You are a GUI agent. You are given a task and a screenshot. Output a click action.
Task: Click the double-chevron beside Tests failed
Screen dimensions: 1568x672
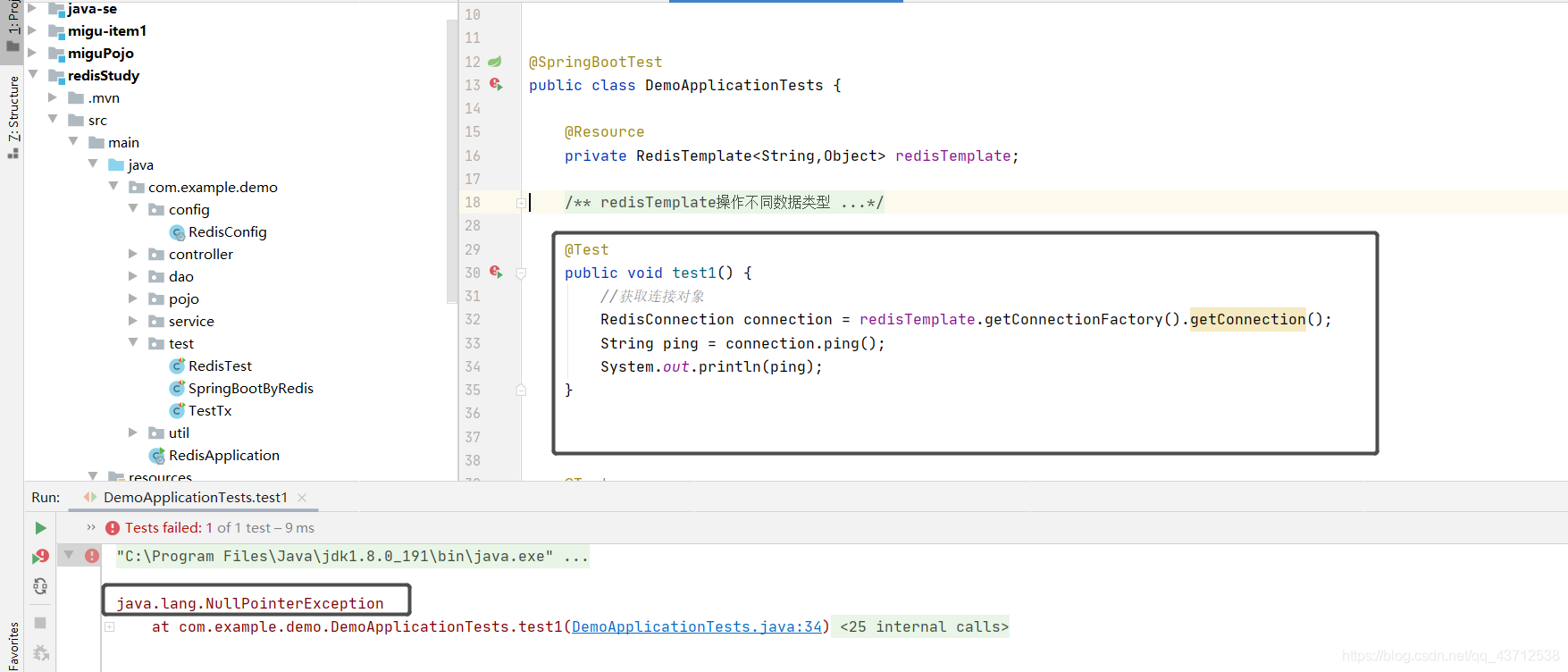coord(91,527)
